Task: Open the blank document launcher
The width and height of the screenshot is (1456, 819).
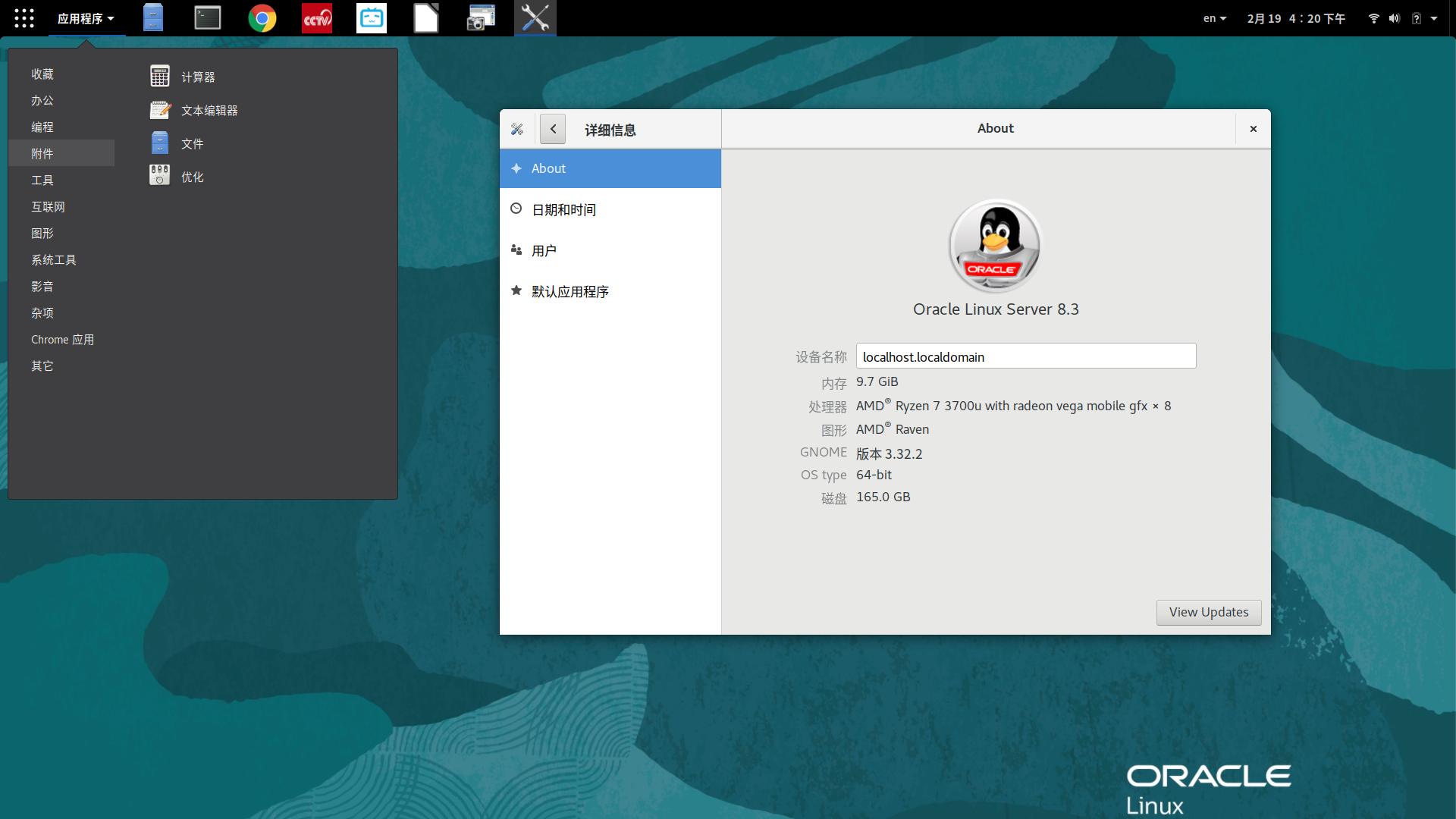Action: pos(426,18)
